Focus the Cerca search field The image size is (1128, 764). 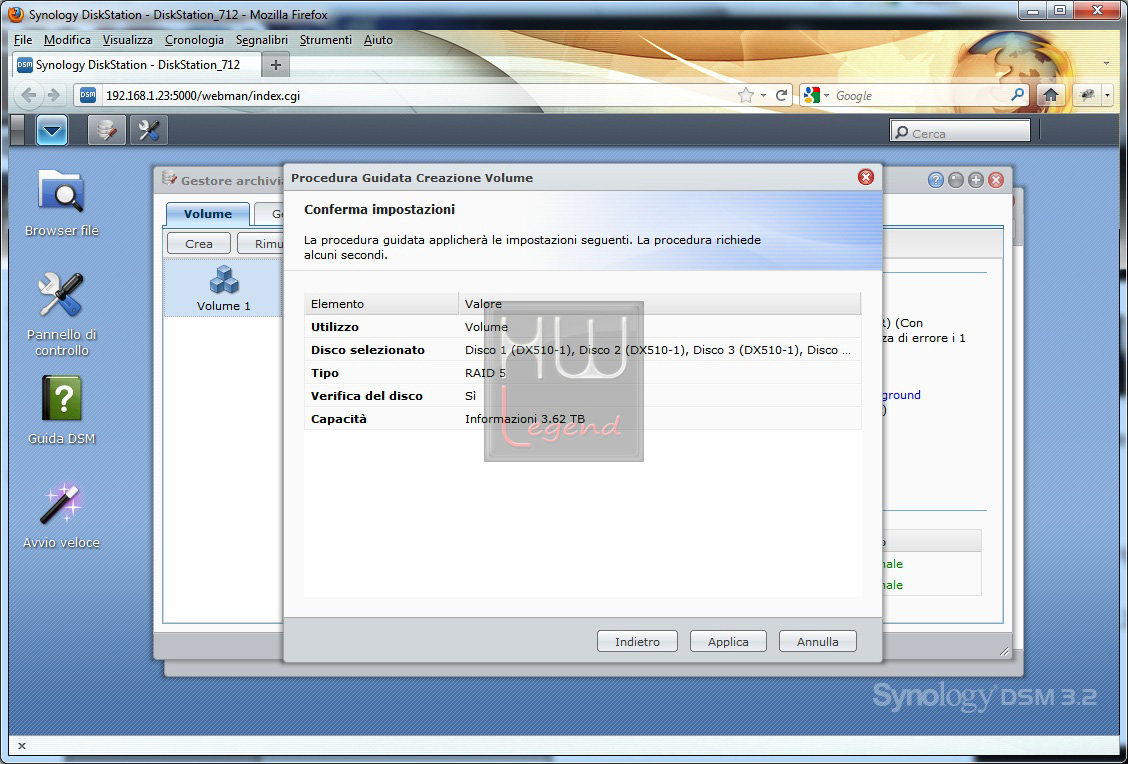point(960,133)
